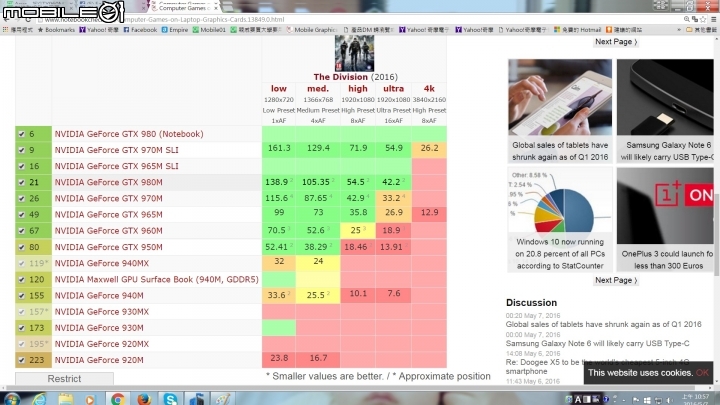
Task: Open The Division game title link
Action: (x=340, y=77)
